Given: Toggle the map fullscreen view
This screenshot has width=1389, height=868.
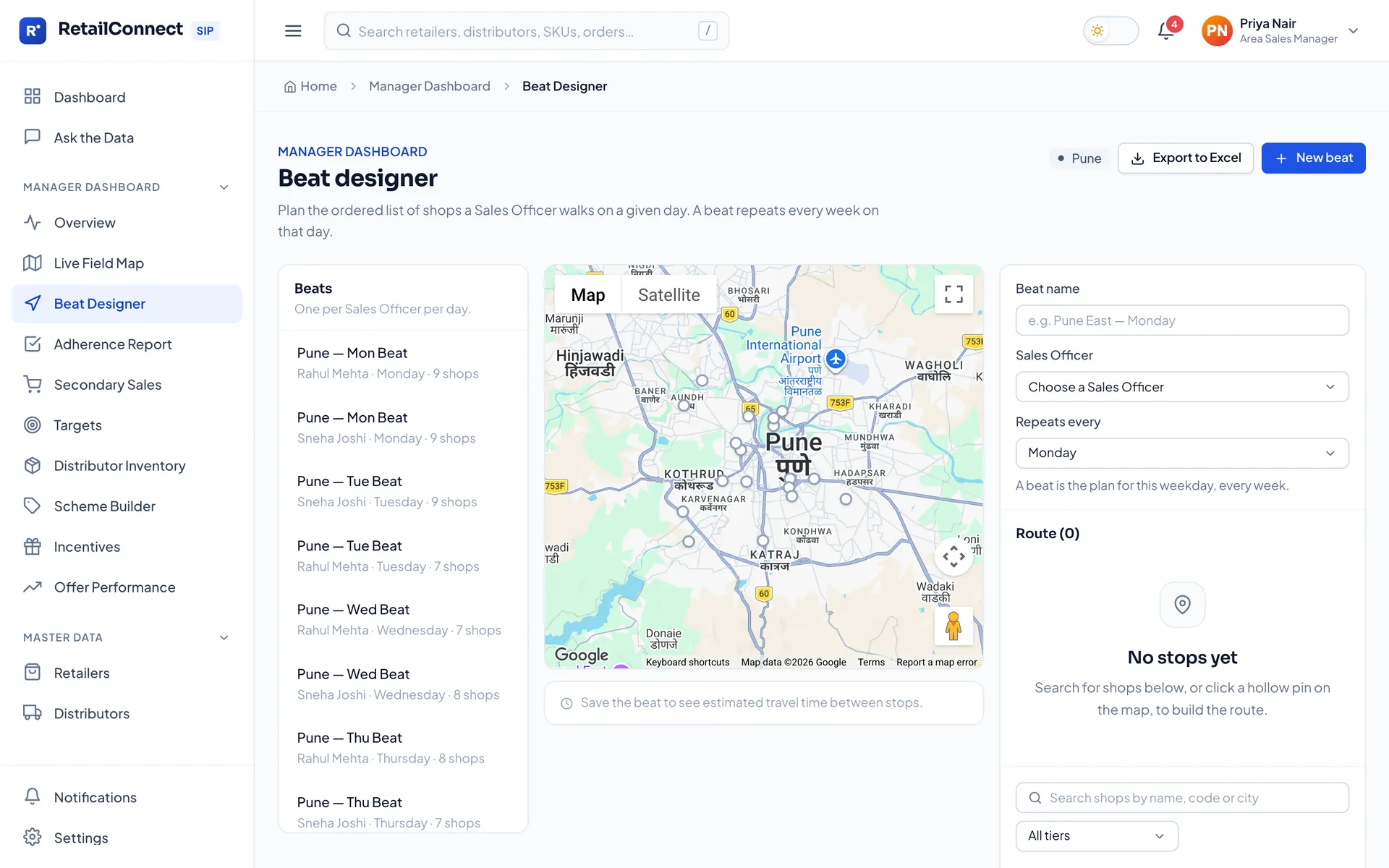Looking at the screenshot, I should [953, 294].
